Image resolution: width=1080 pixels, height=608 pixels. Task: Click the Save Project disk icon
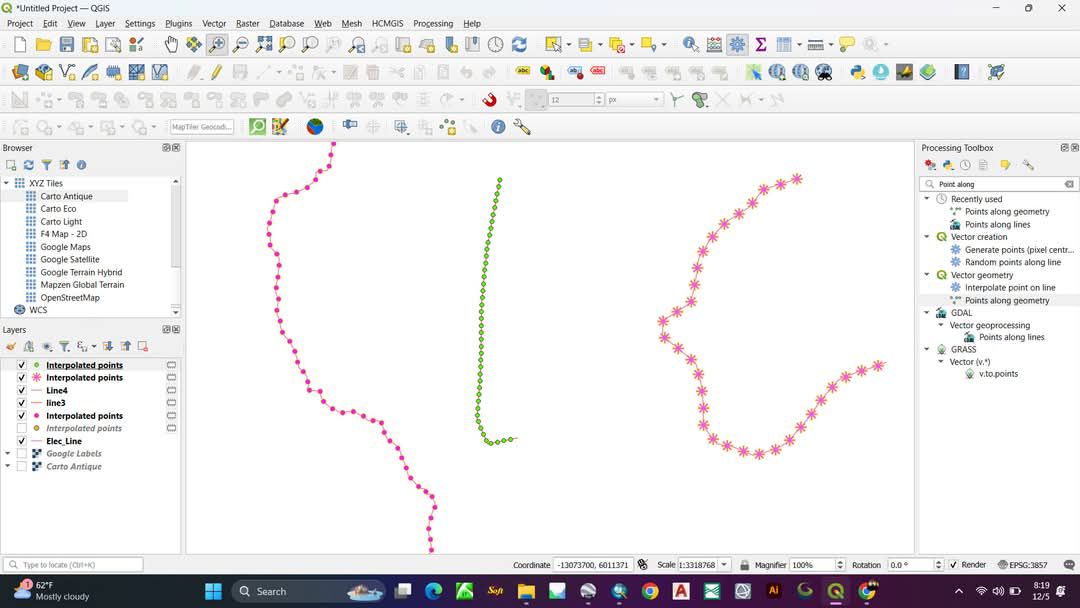[67, 45]
